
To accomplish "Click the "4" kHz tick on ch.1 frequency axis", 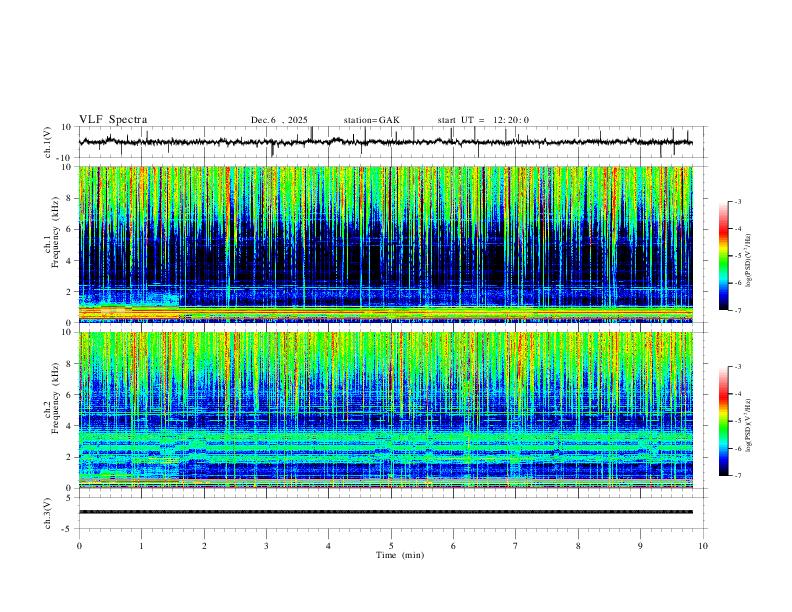I will [x=69, y=261].
